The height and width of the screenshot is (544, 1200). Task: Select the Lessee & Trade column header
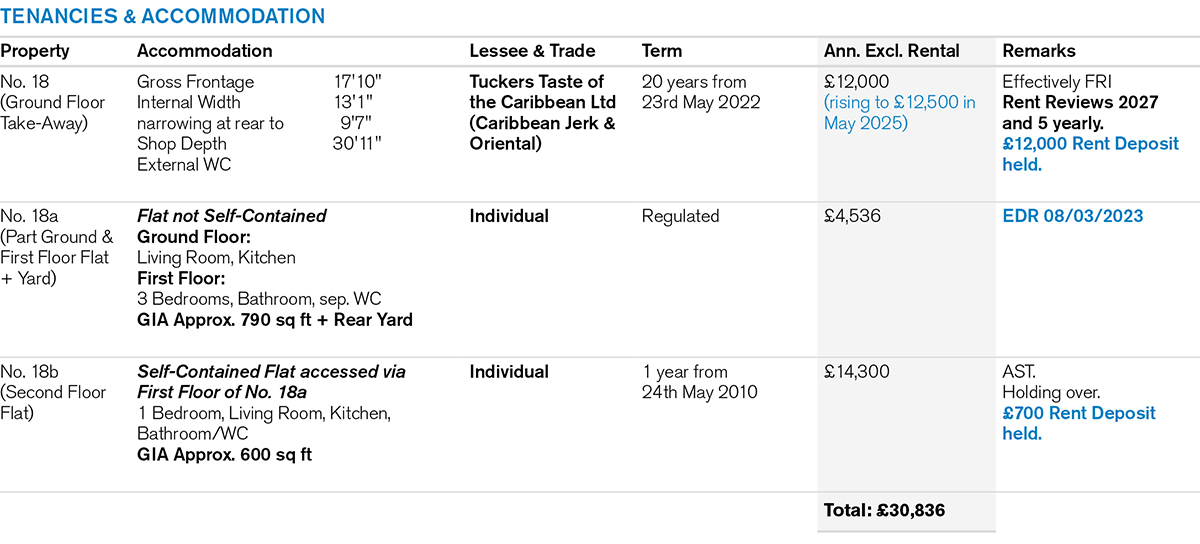[532, 51]
